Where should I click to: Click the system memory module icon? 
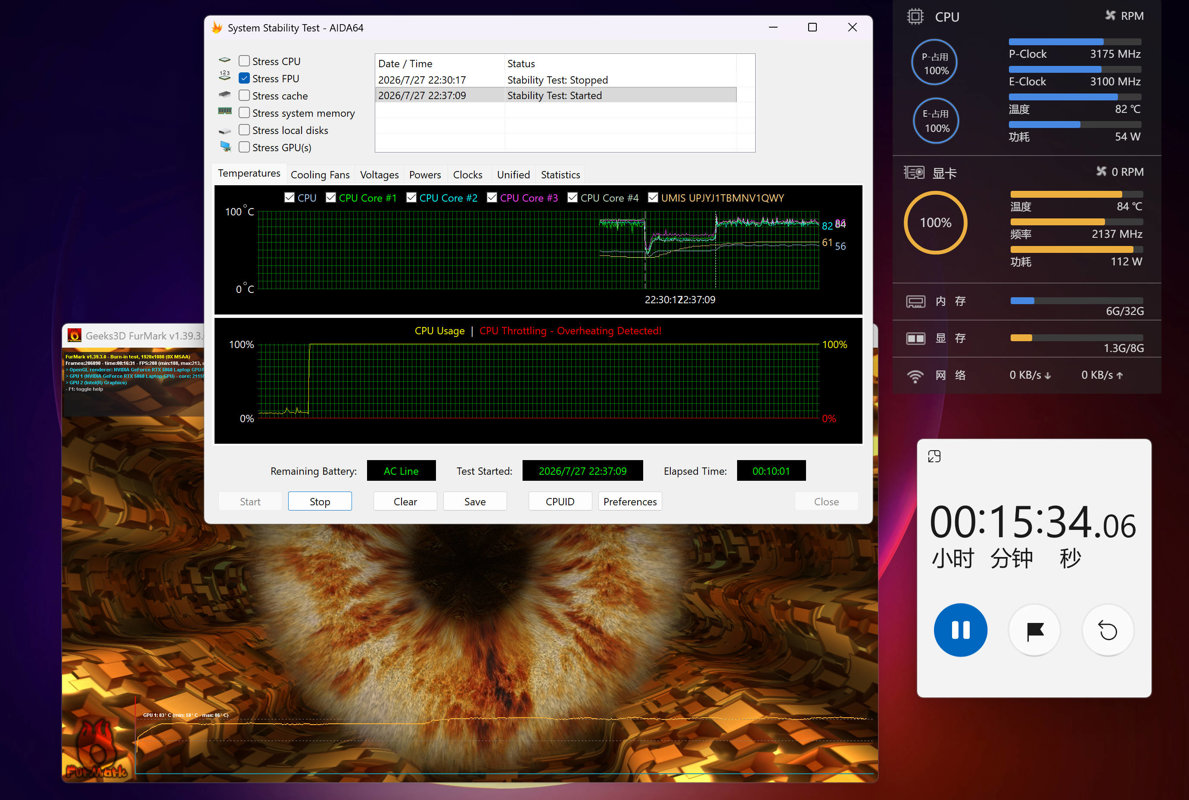[x=224, y=111]
